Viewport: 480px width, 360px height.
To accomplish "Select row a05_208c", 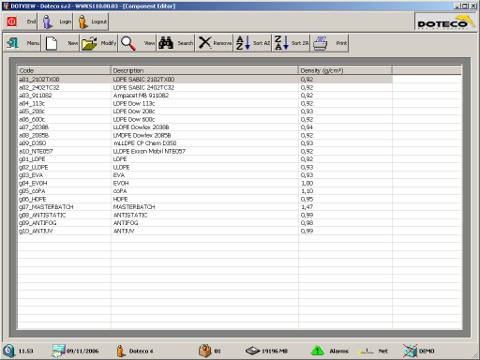I will (x=205, y=111).
